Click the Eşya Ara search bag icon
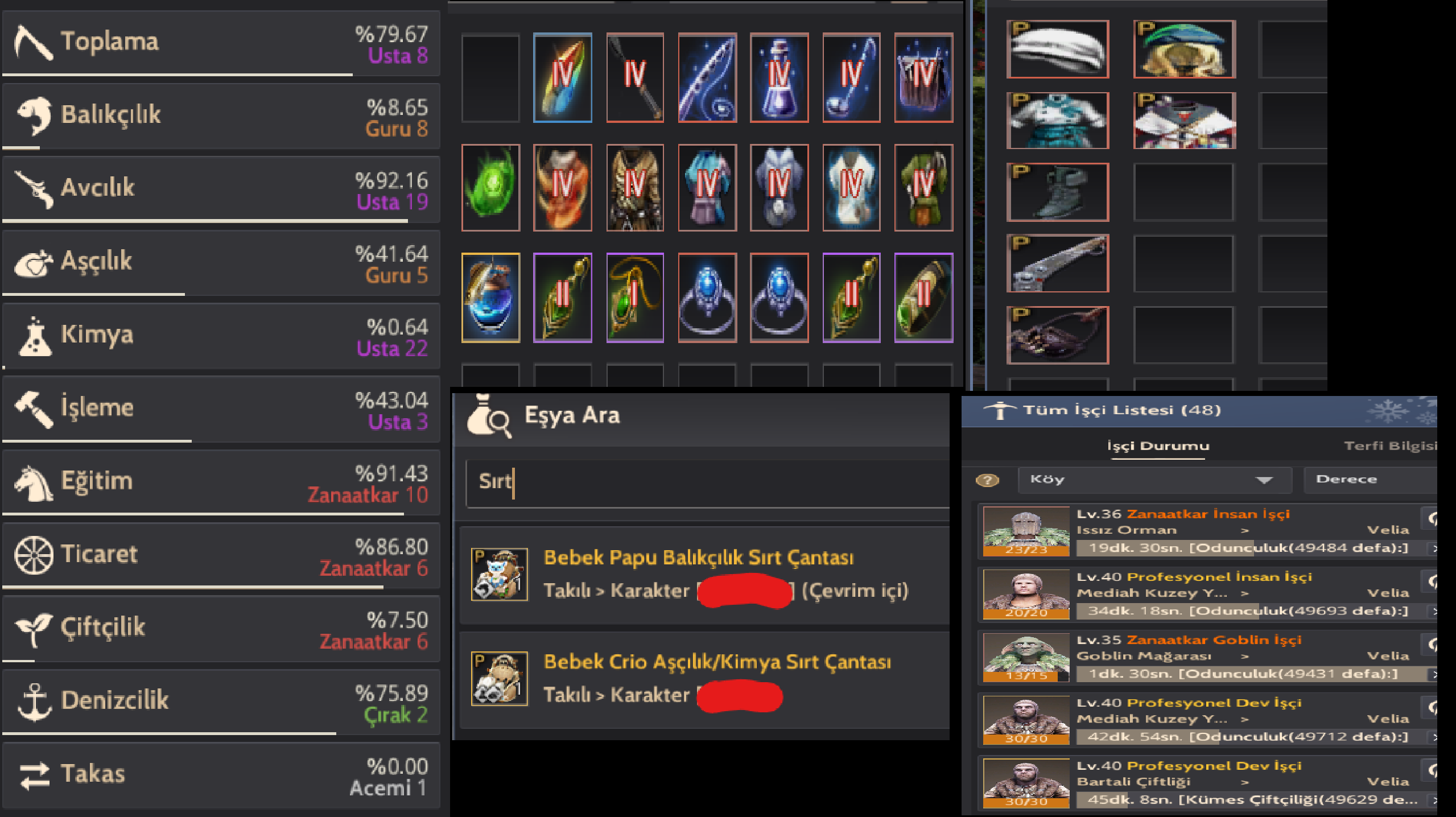 tap(489, 416)
